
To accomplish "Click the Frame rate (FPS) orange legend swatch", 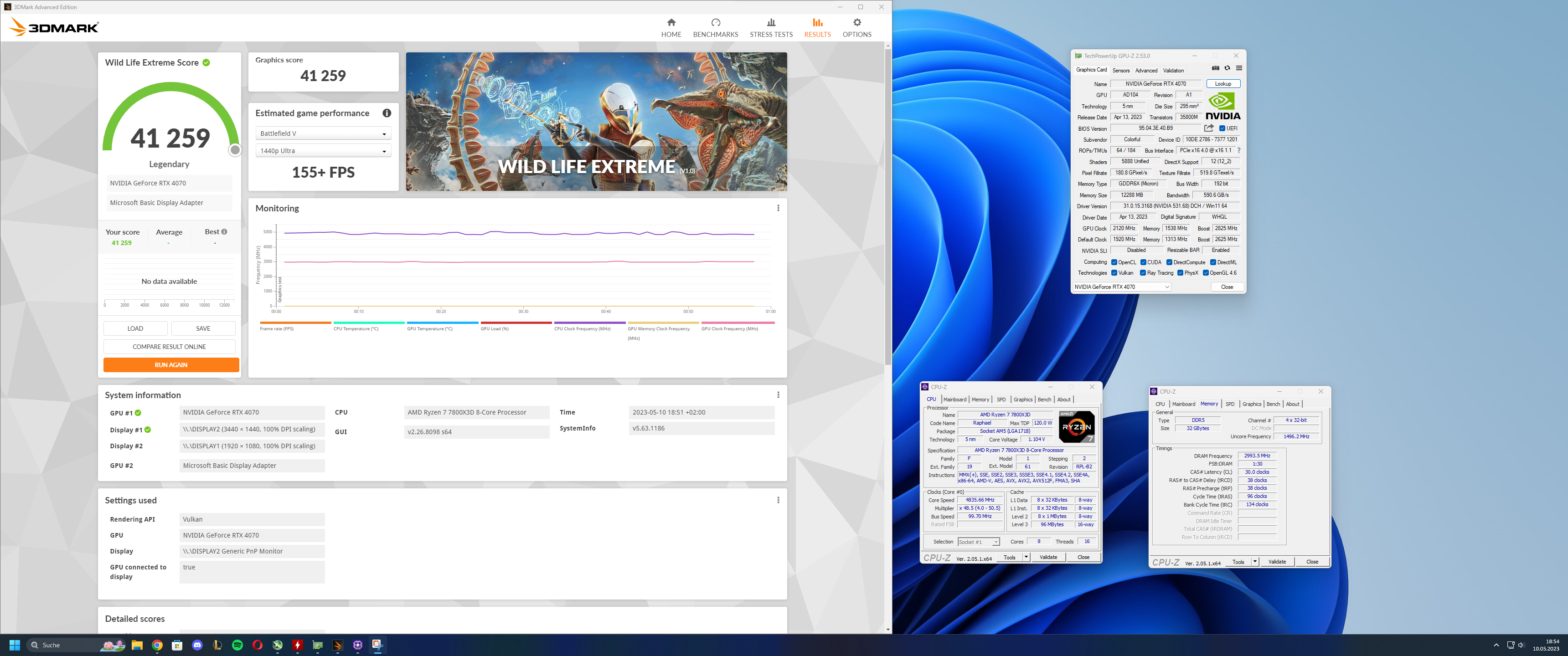I will point(295,323).
